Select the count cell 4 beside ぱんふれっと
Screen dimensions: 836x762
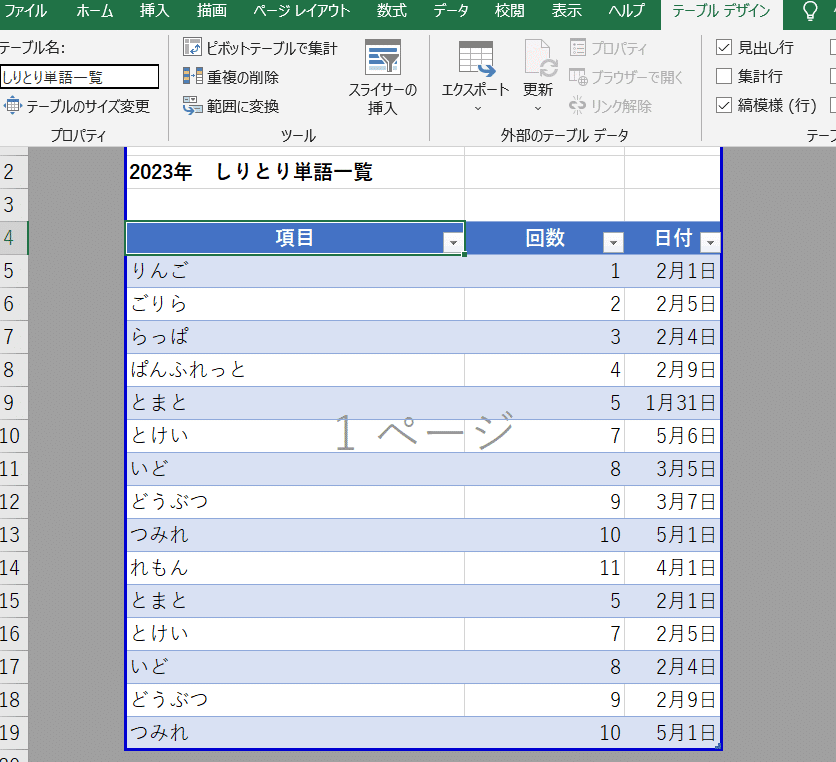(544, 370)
